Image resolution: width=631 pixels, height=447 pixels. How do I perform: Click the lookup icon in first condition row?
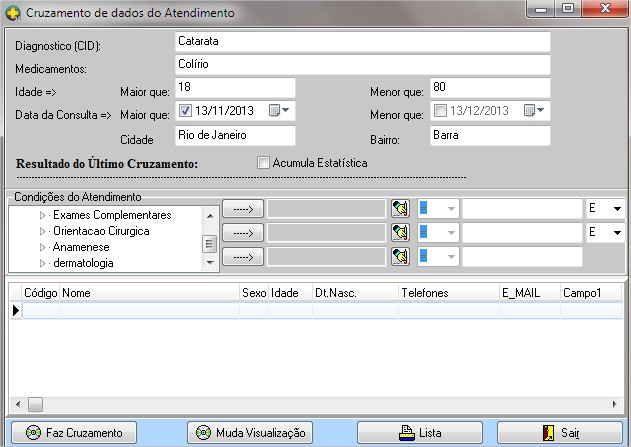coord(401,208)
